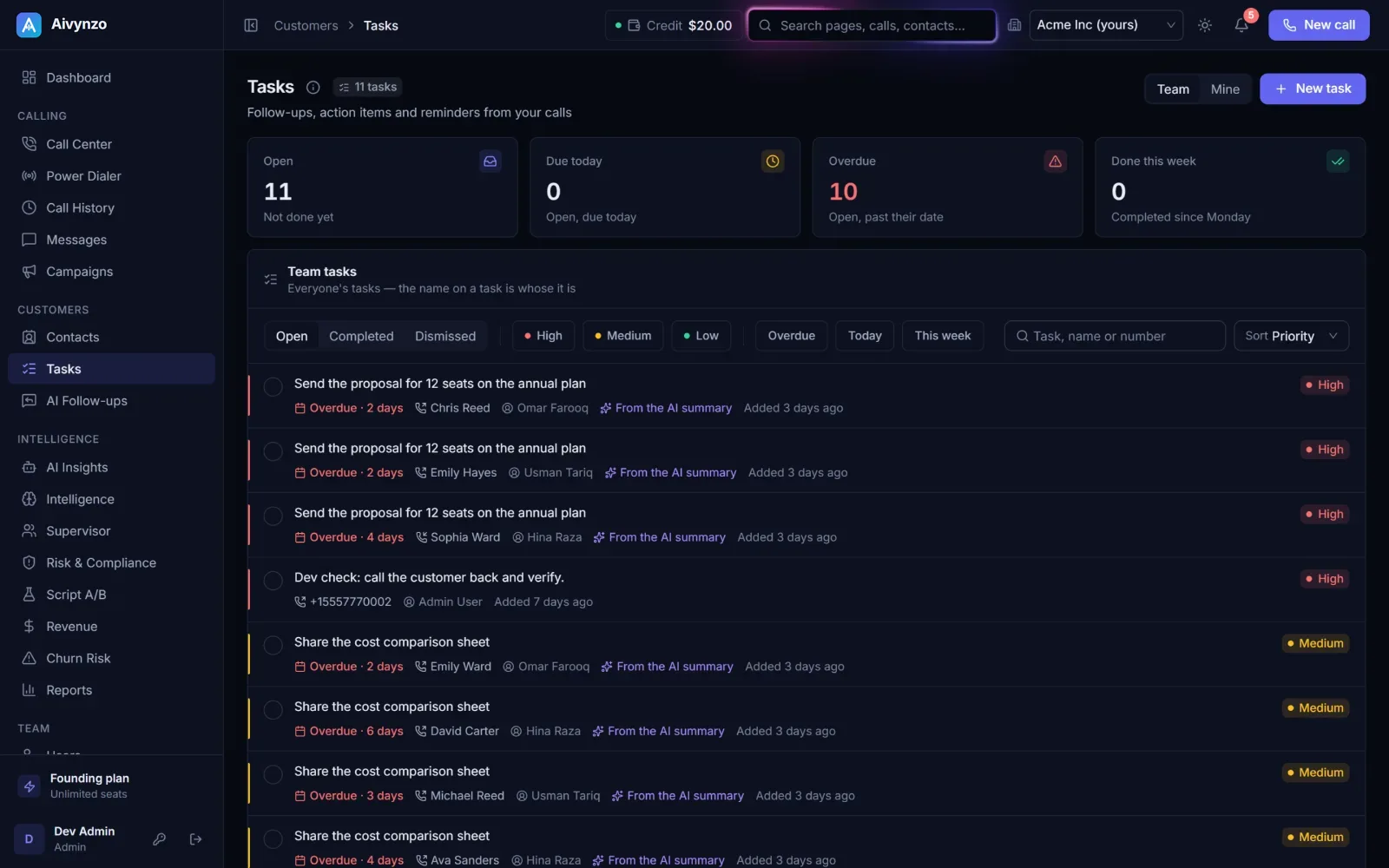This screenshot has width=1389, height=868.
Task: Toggle light/dark theme sun icon
Action: click(1205, 25)
